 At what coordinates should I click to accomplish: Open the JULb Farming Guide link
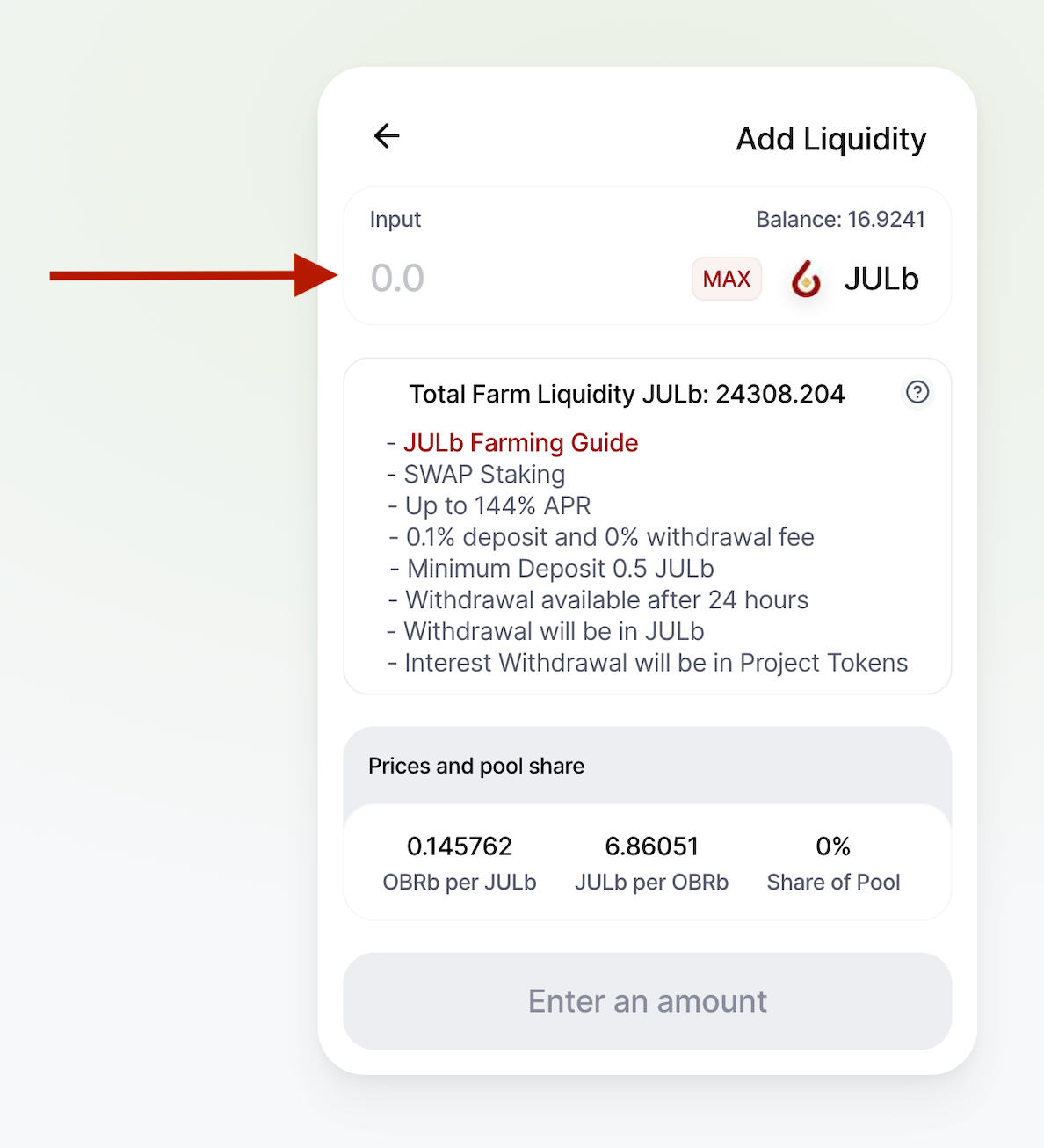[520, 442]
